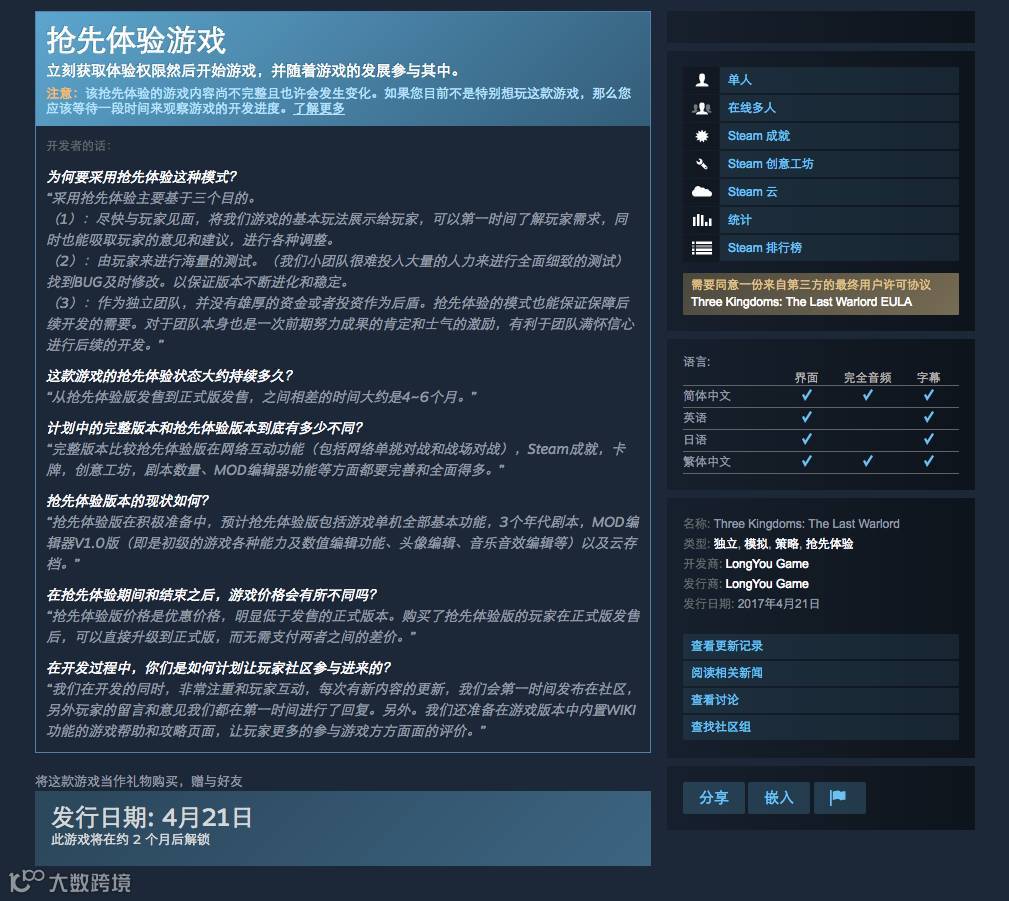Click the 抢先体验游戏 heading
This screenshot has width=1009, height=901.
[136, 40]
